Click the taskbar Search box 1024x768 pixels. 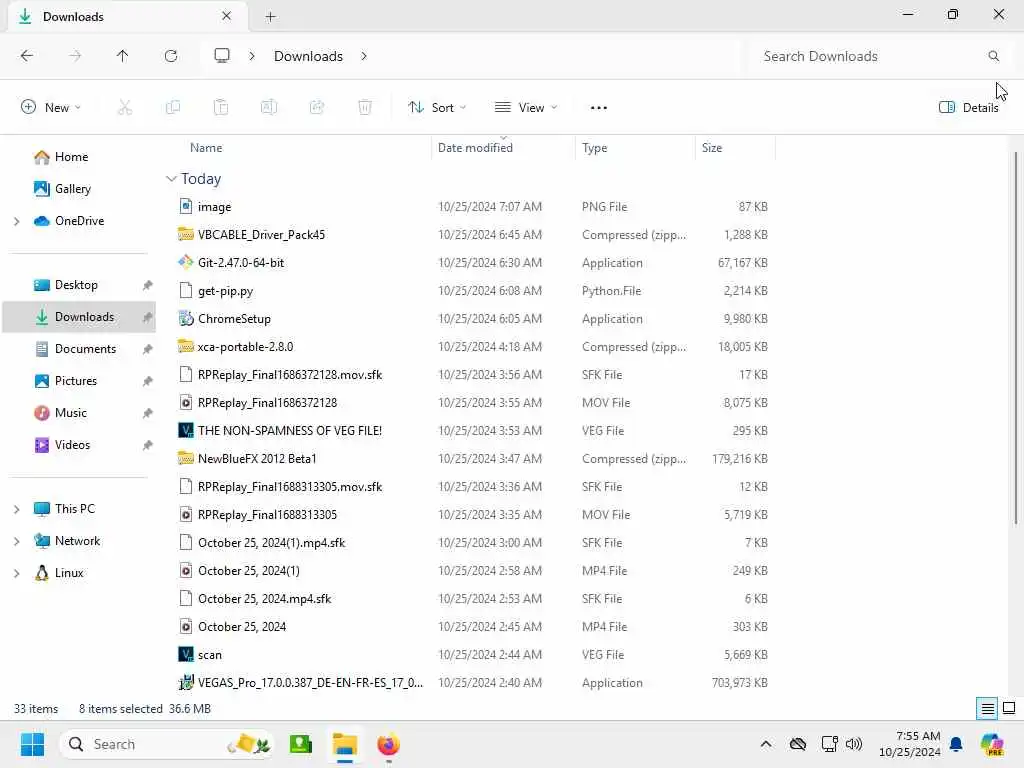point(167,744)
